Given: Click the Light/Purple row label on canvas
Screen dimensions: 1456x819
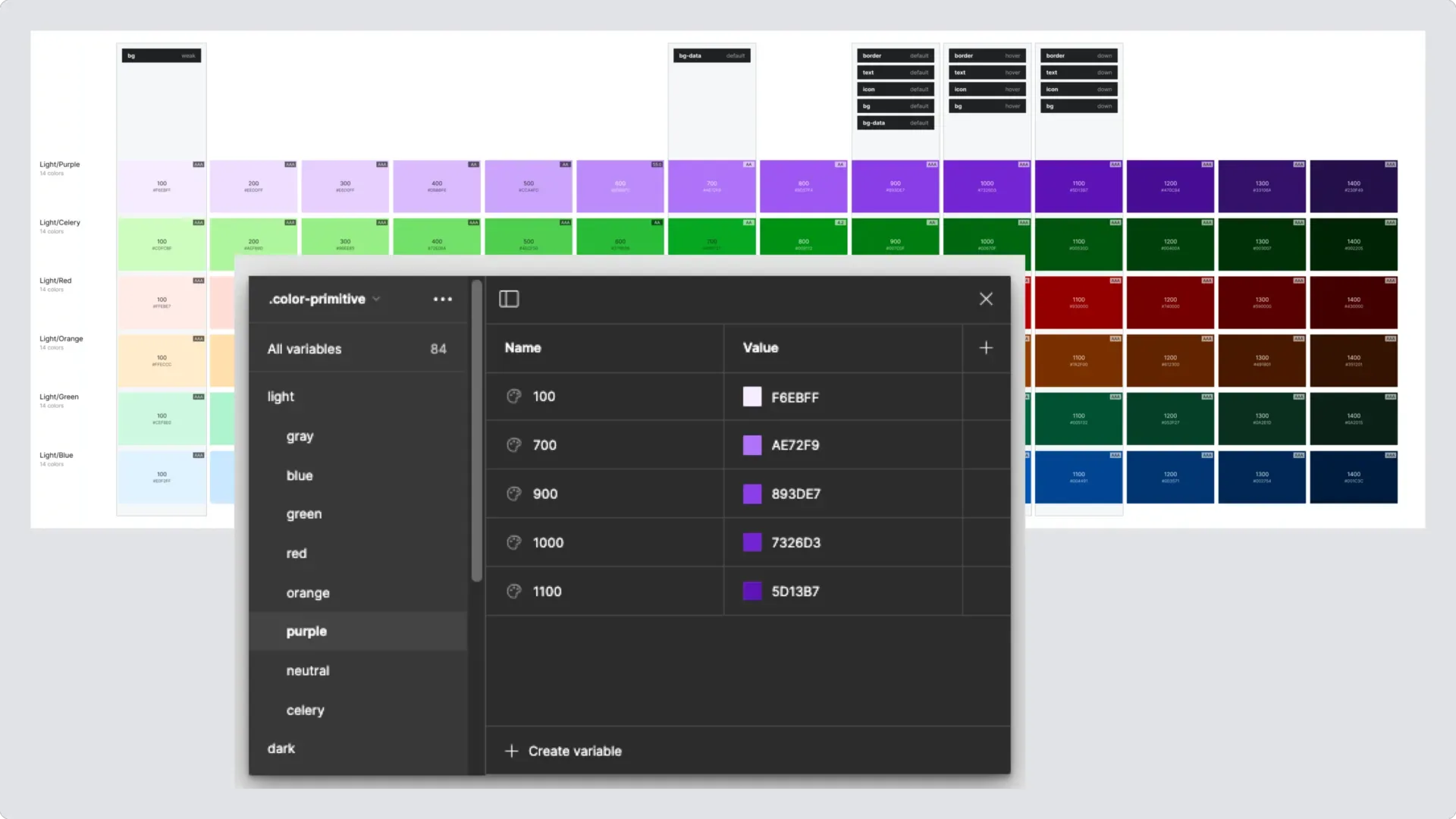Looking at the screenshot, I should (x=59, y=165).
